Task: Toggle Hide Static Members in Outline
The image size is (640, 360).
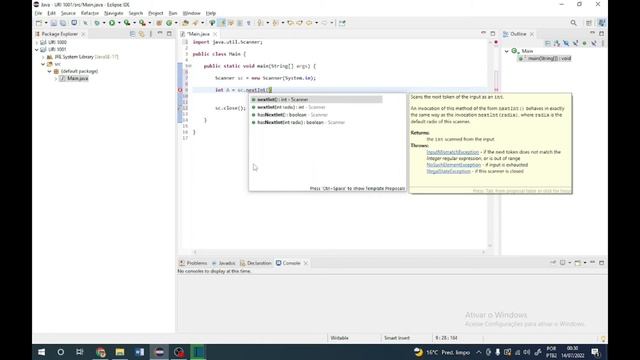Action: (x=575, y=43)
